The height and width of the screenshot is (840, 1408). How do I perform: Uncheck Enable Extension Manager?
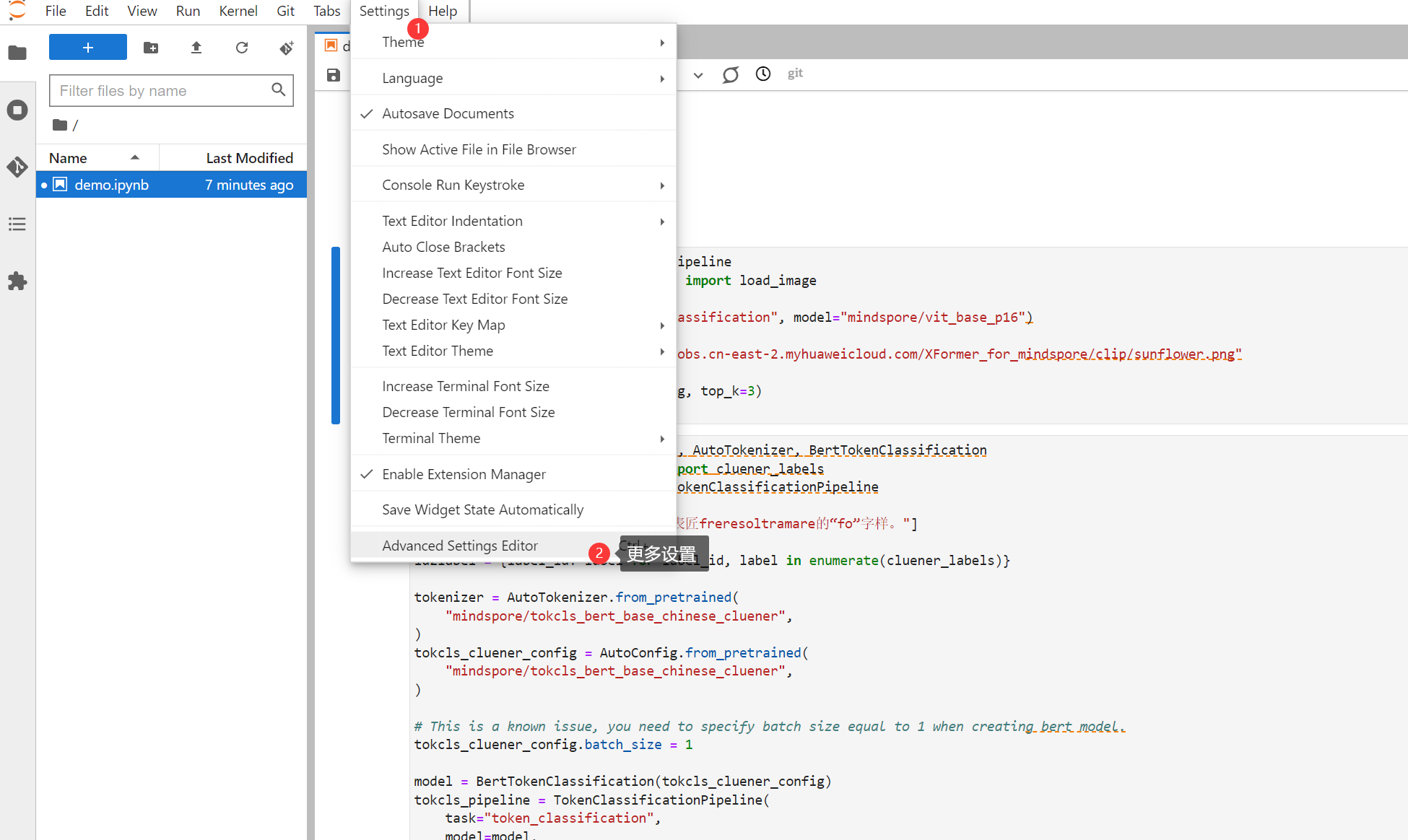pos(464,474)
